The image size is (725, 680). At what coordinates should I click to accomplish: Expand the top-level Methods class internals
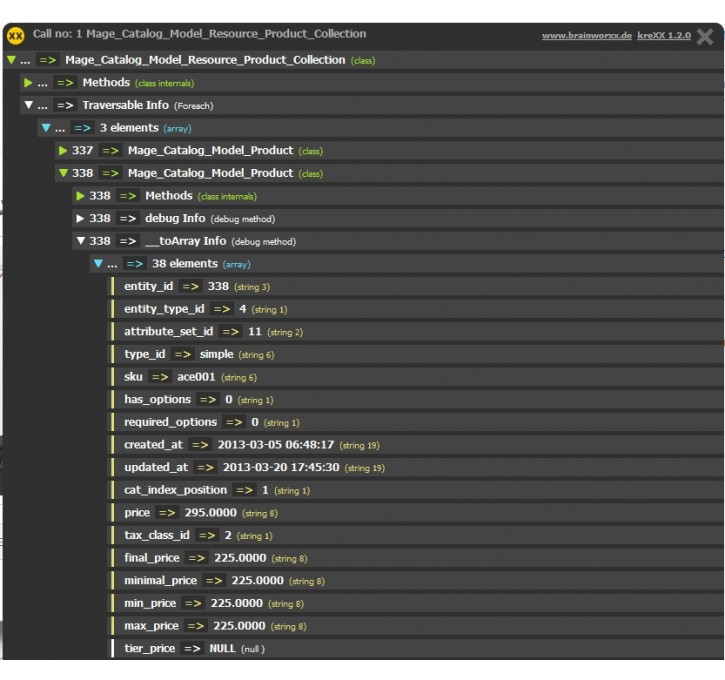coord(28,83)
